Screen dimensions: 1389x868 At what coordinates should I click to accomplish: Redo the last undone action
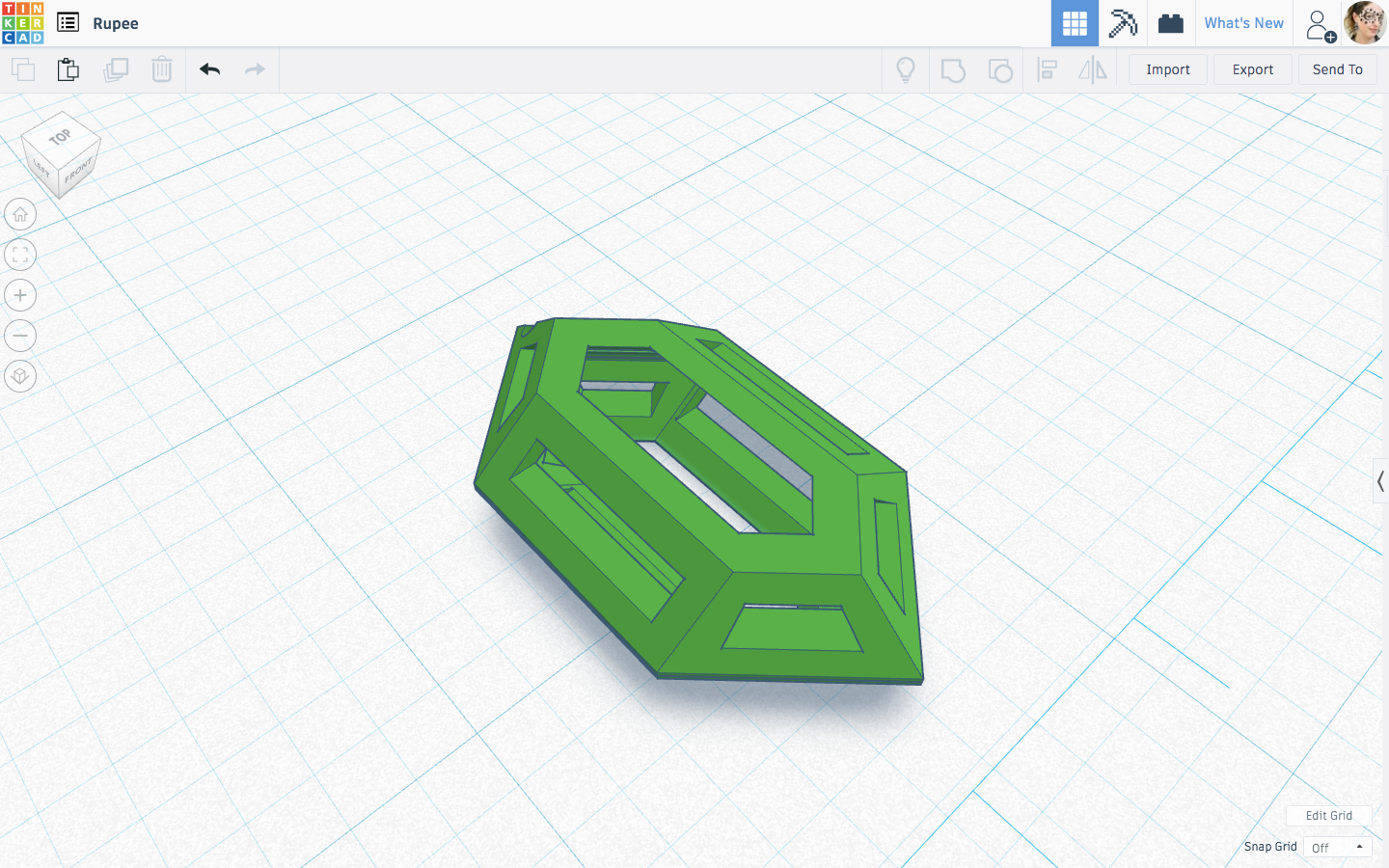point(256,69)
